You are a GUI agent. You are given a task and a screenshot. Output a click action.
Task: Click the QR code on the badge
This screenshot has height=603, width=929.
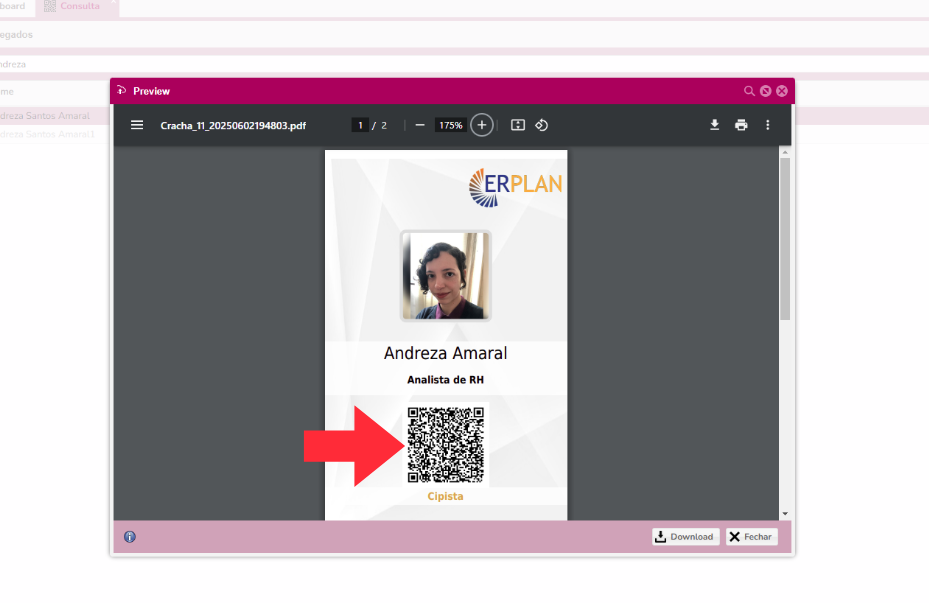click(446, 445)
